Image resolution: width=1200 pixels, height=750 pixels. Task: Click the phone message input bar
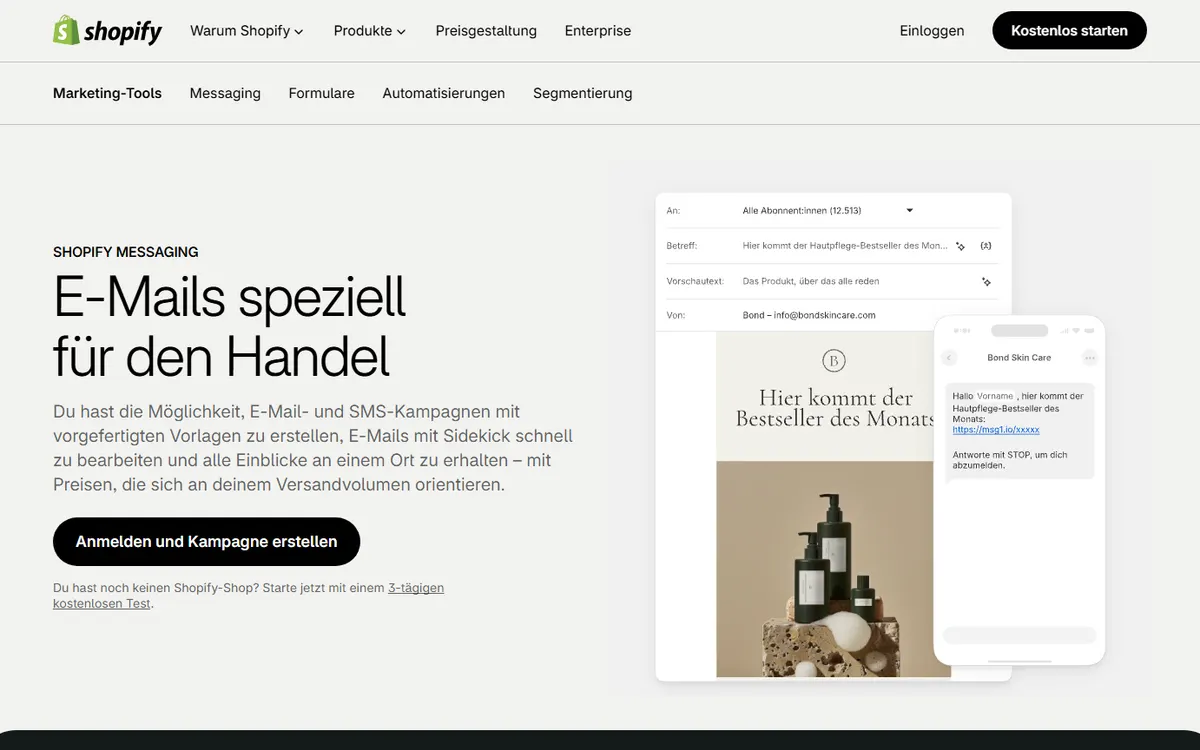(x=1019, y=635)
